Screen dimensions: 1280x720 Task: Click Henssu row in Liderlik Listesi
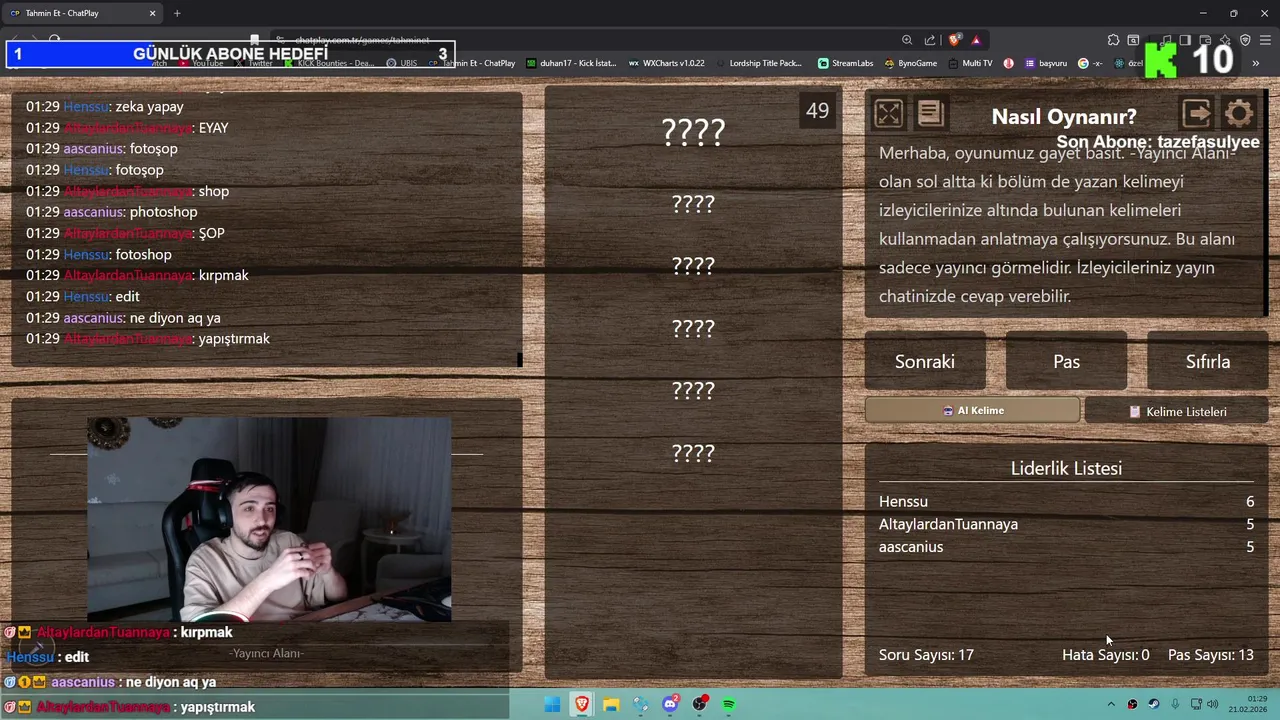[x=1066, y=501]
